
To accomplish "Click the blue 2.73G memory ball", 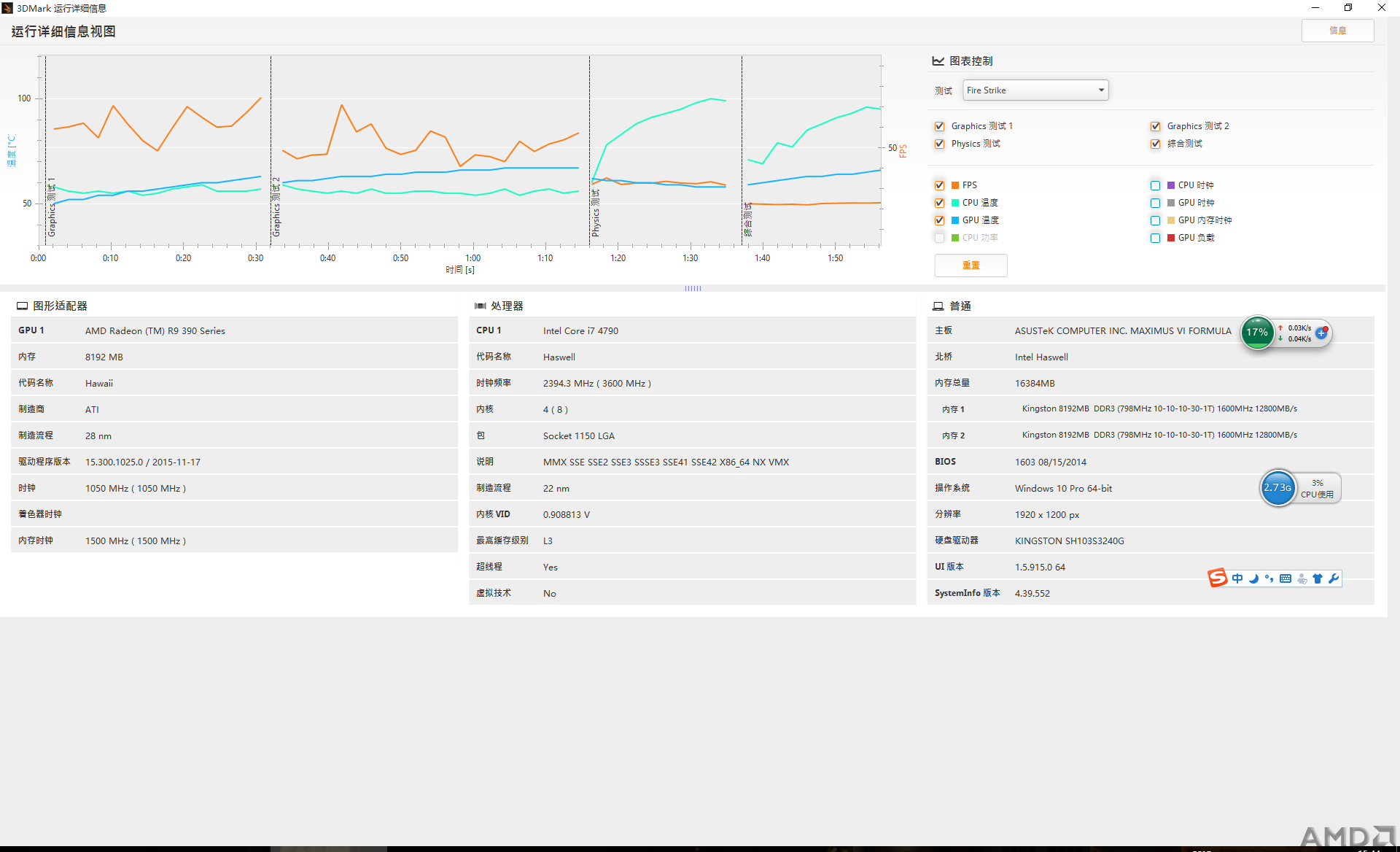I will point(1277,487).
